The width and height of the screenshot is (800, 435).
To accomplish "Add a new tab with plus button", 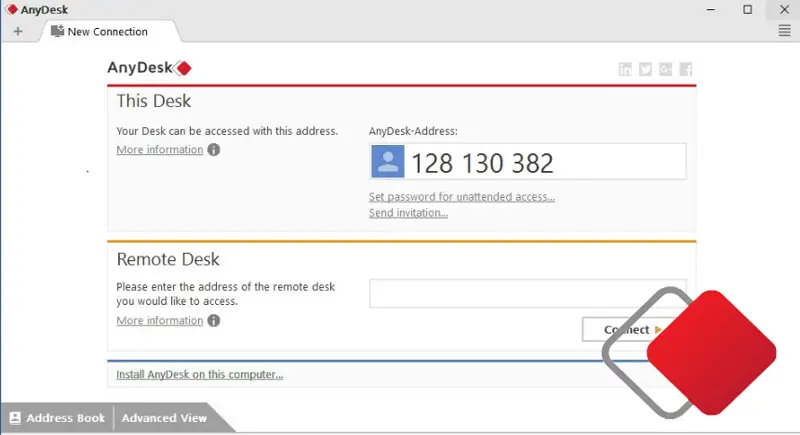I will click(18, 31).
